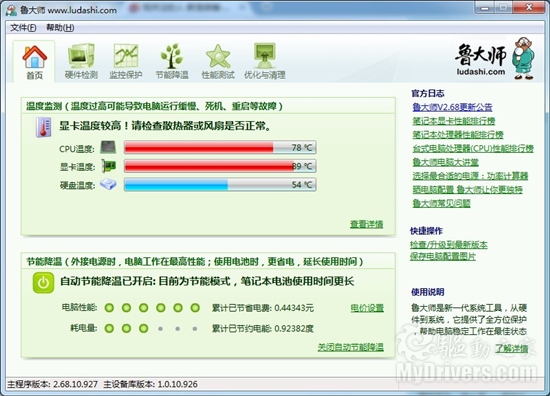Open the 优化与清理 icon
Screen dimensions: 550x396
pos(264,56)
